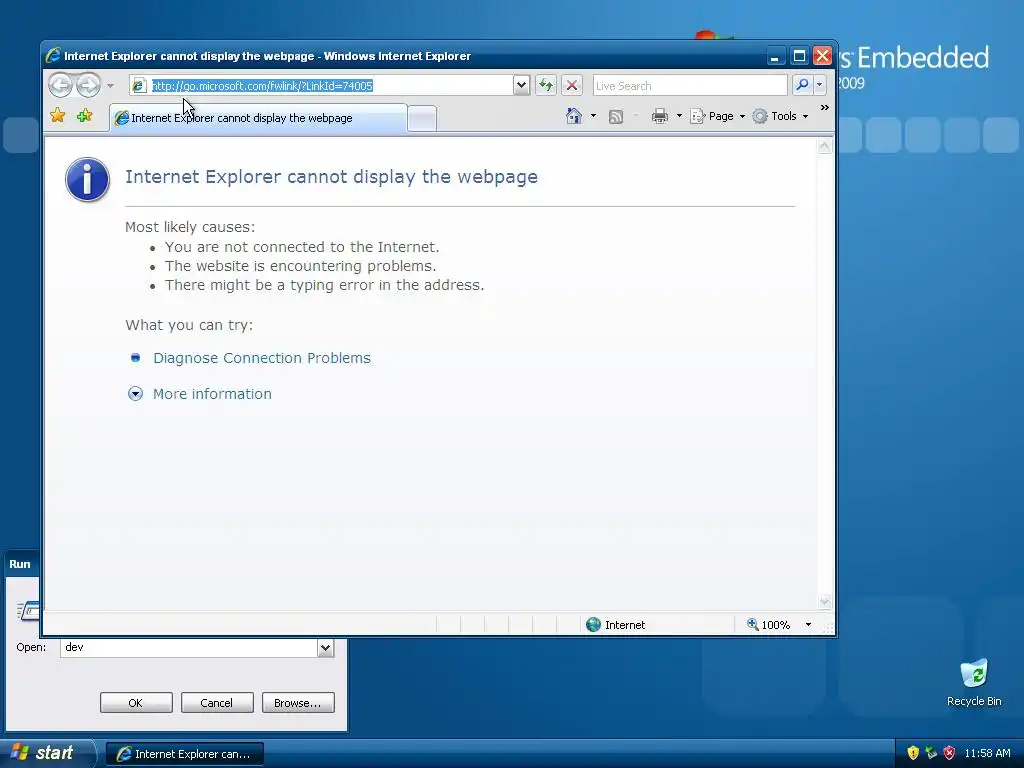Click Add to Favorites star-plus icon
Image resolution: width=1024 pixels, height=768 pixels.
coord(84,116)
